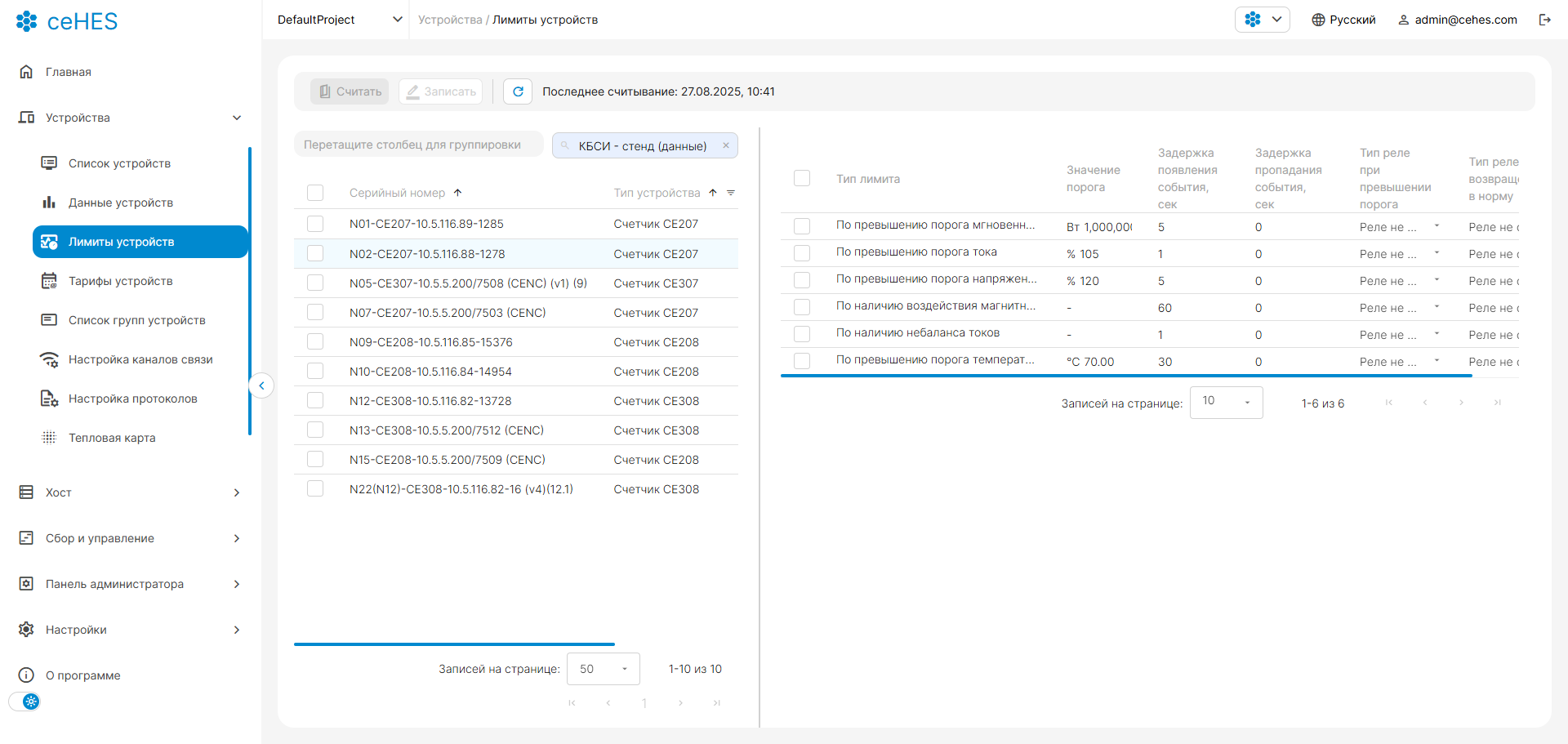Click the Считать button
The height and width of the screenshot is (744, 1568).
(350, 91)
